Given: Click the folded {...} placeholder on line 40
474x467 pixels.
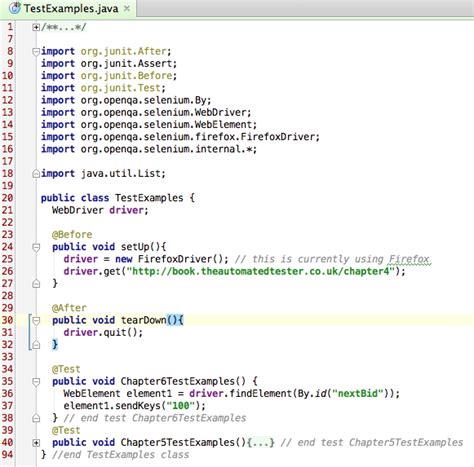Looking at the screenshot, I should coord(261,442).
